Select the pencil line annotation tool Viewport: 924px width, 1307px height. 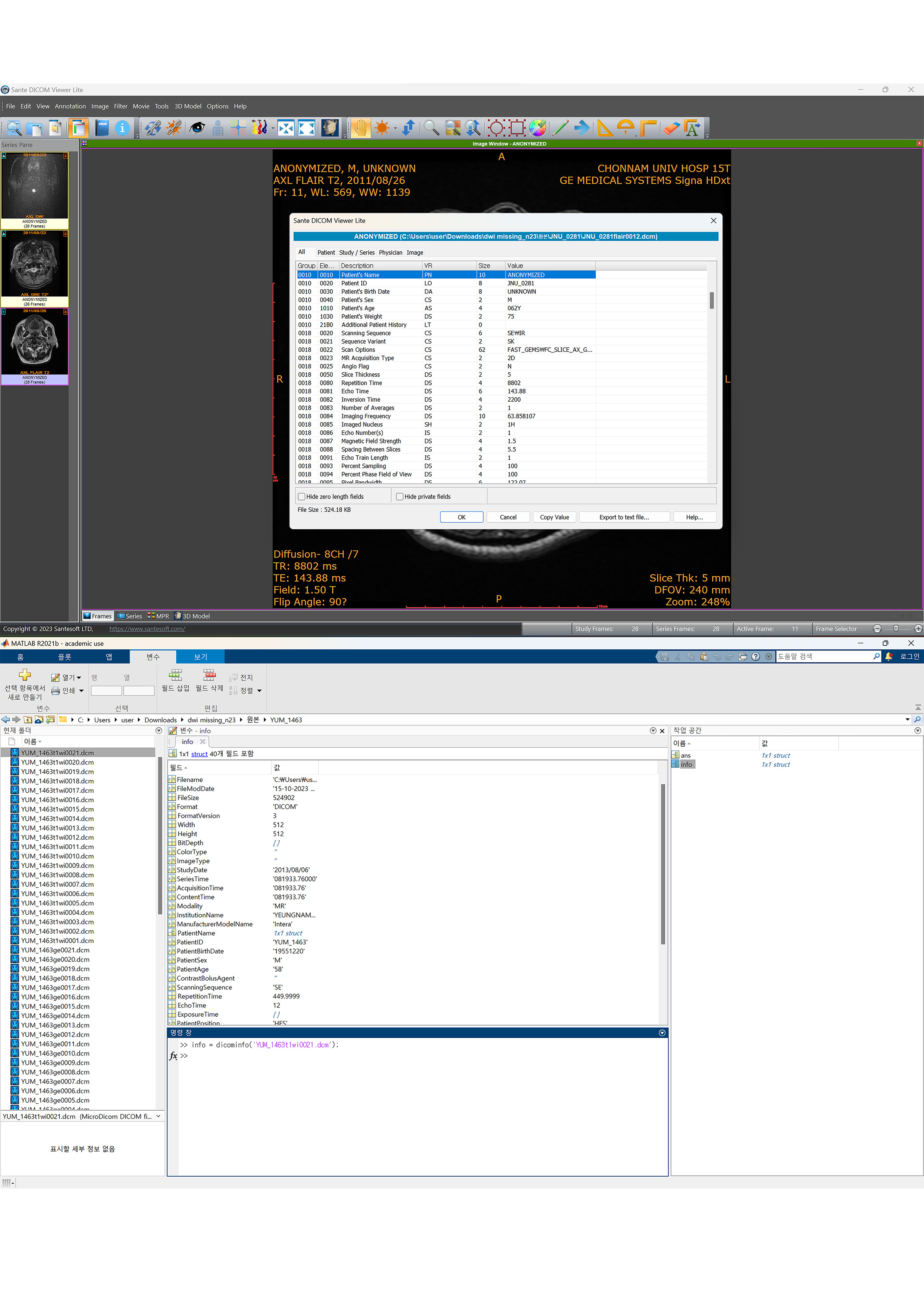(560, 127)
